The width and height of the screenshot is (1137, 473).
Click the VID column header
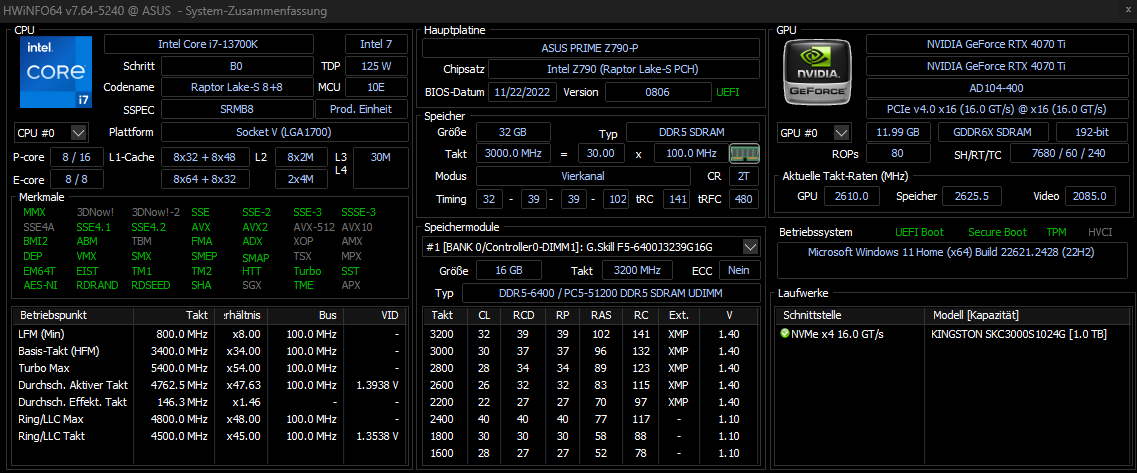[376, 316]
